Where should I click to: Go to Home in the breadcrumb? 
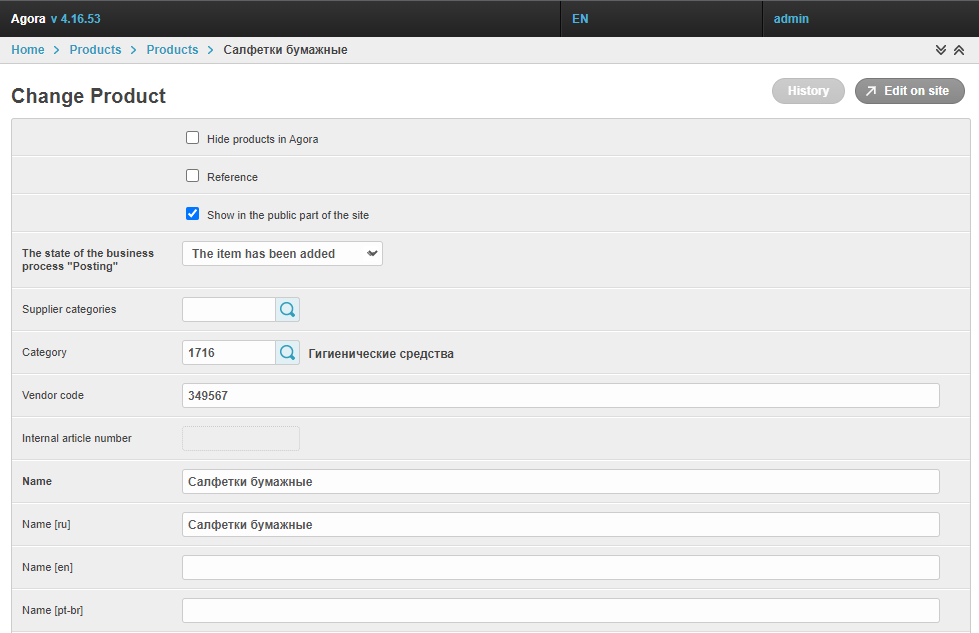coord(28,50)
